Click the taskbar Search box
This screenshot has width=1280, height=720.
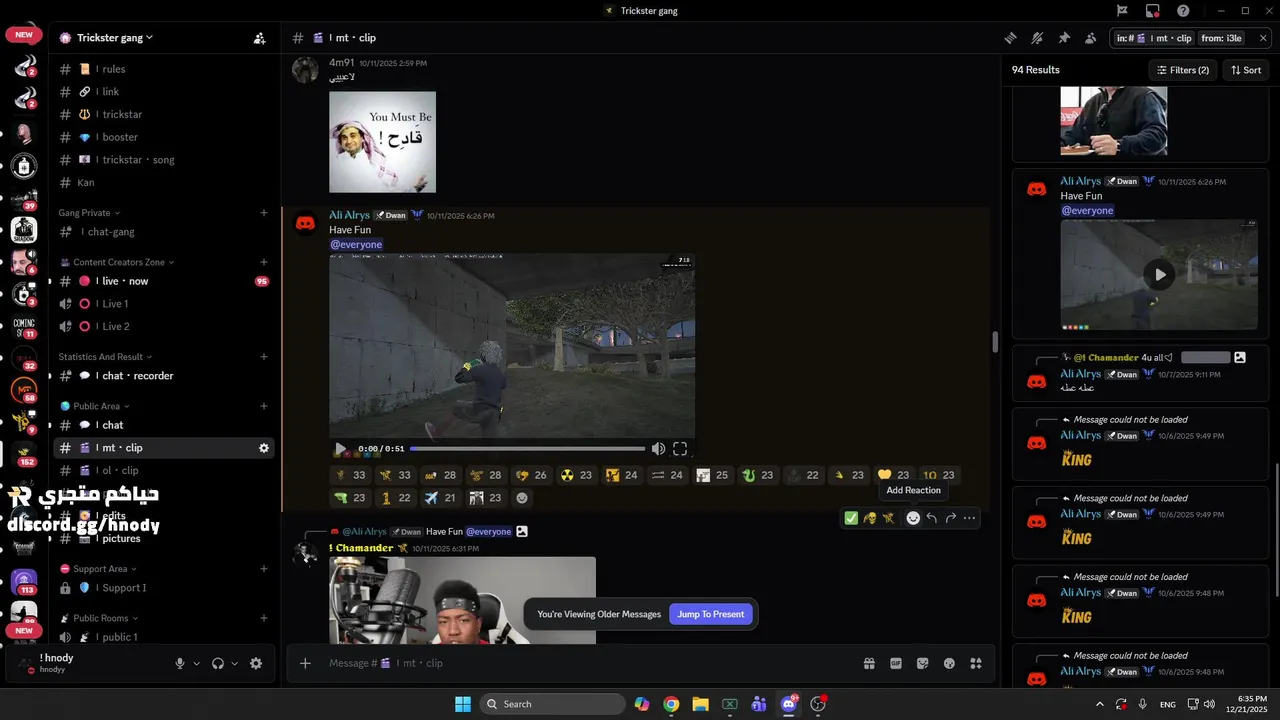point(553,704)
